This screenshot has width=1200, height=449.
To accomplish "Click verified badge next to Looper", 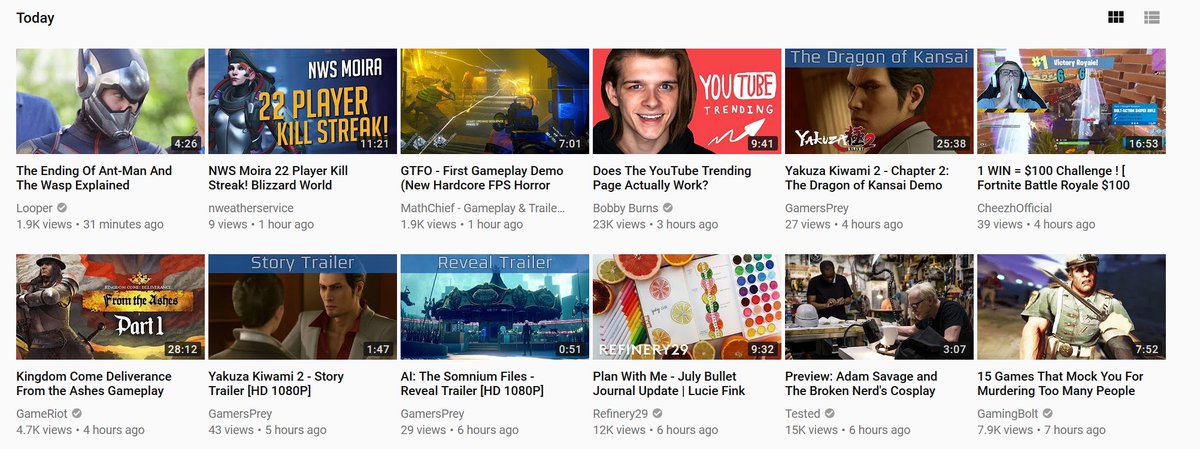I will pyautogui.click(x=63, y=208).
